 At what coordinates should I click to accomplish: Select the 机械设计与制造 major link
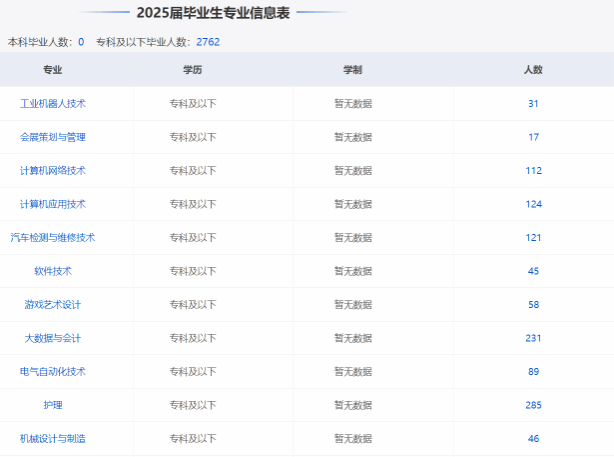coord(53,439)
